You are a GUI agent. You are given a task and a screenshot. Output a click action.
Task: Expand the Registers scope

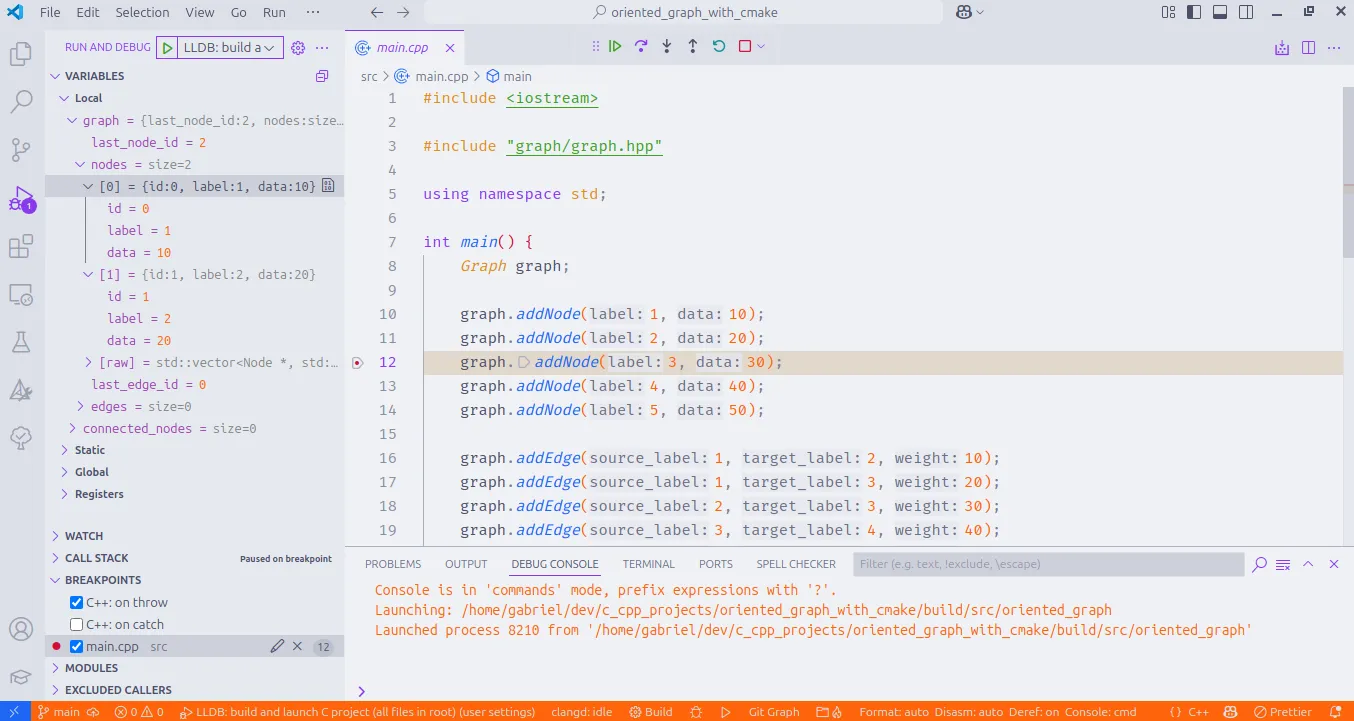click(x=64, y=494)
